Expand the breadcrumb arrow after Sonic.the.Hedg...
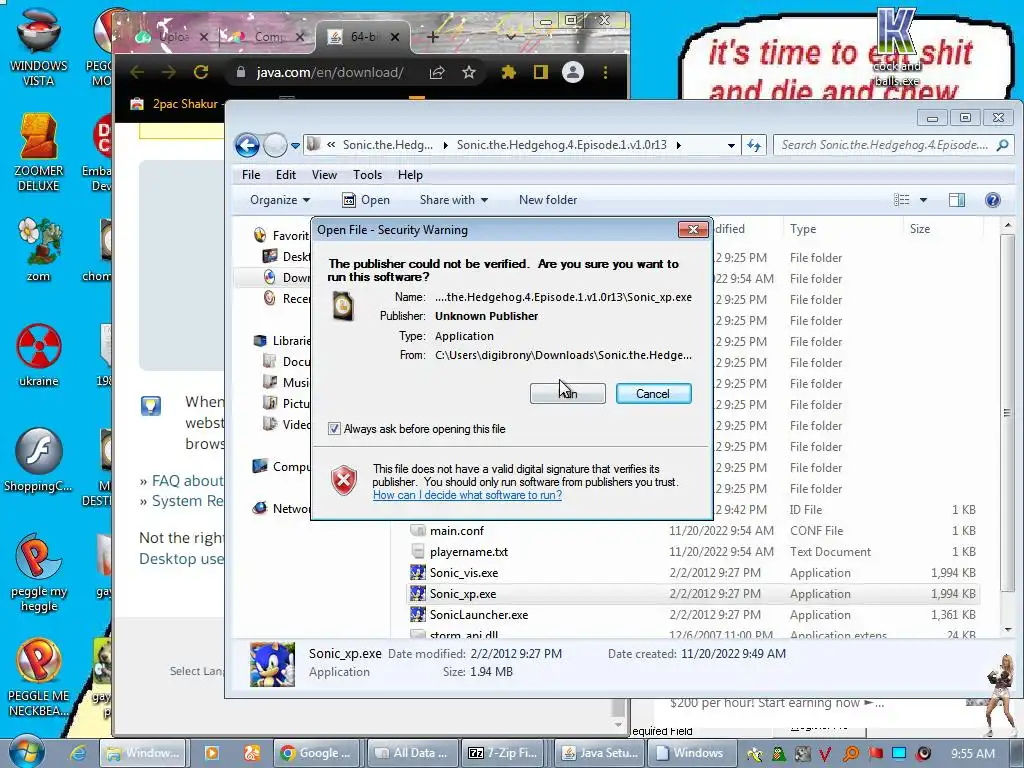 (445, 145)
